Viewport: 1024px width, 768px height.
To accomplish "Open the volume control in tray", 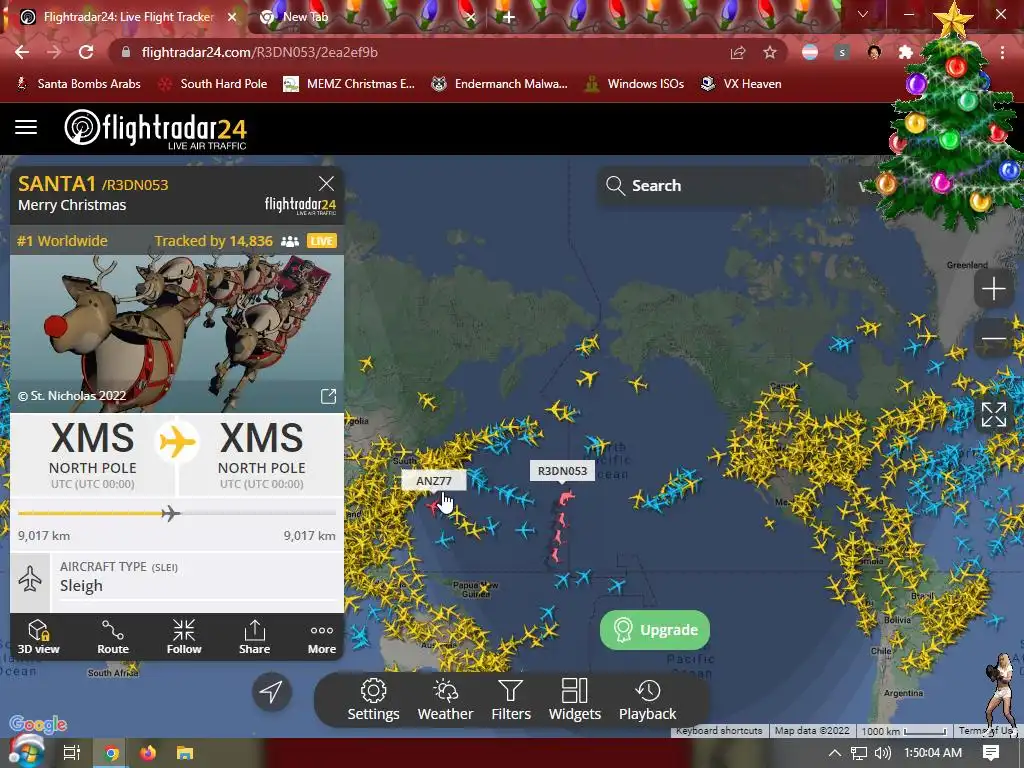I will coord(882,753).
